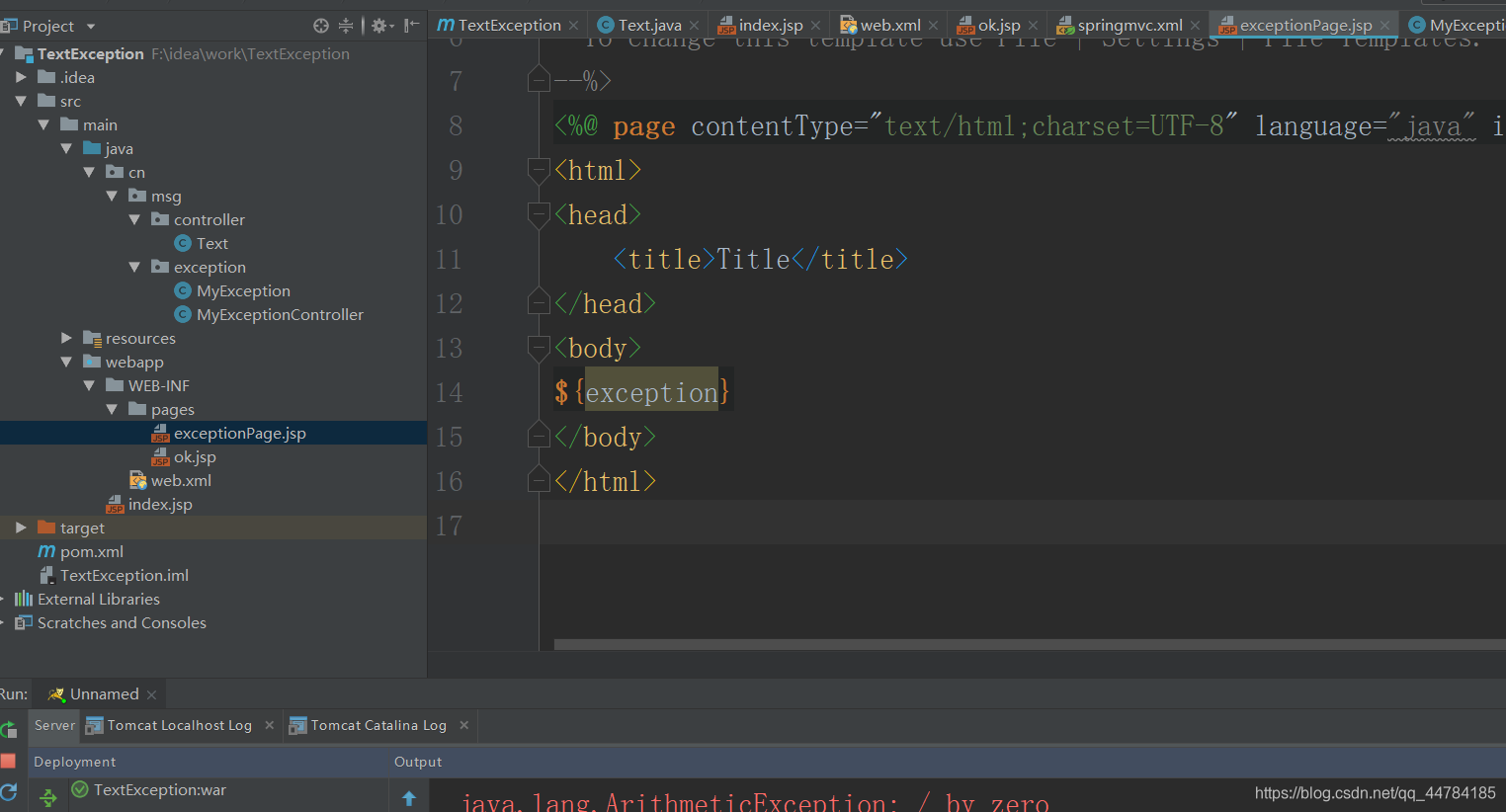Fold the head tag at line 10
The image size is (1506, 812).
(539, 214)
